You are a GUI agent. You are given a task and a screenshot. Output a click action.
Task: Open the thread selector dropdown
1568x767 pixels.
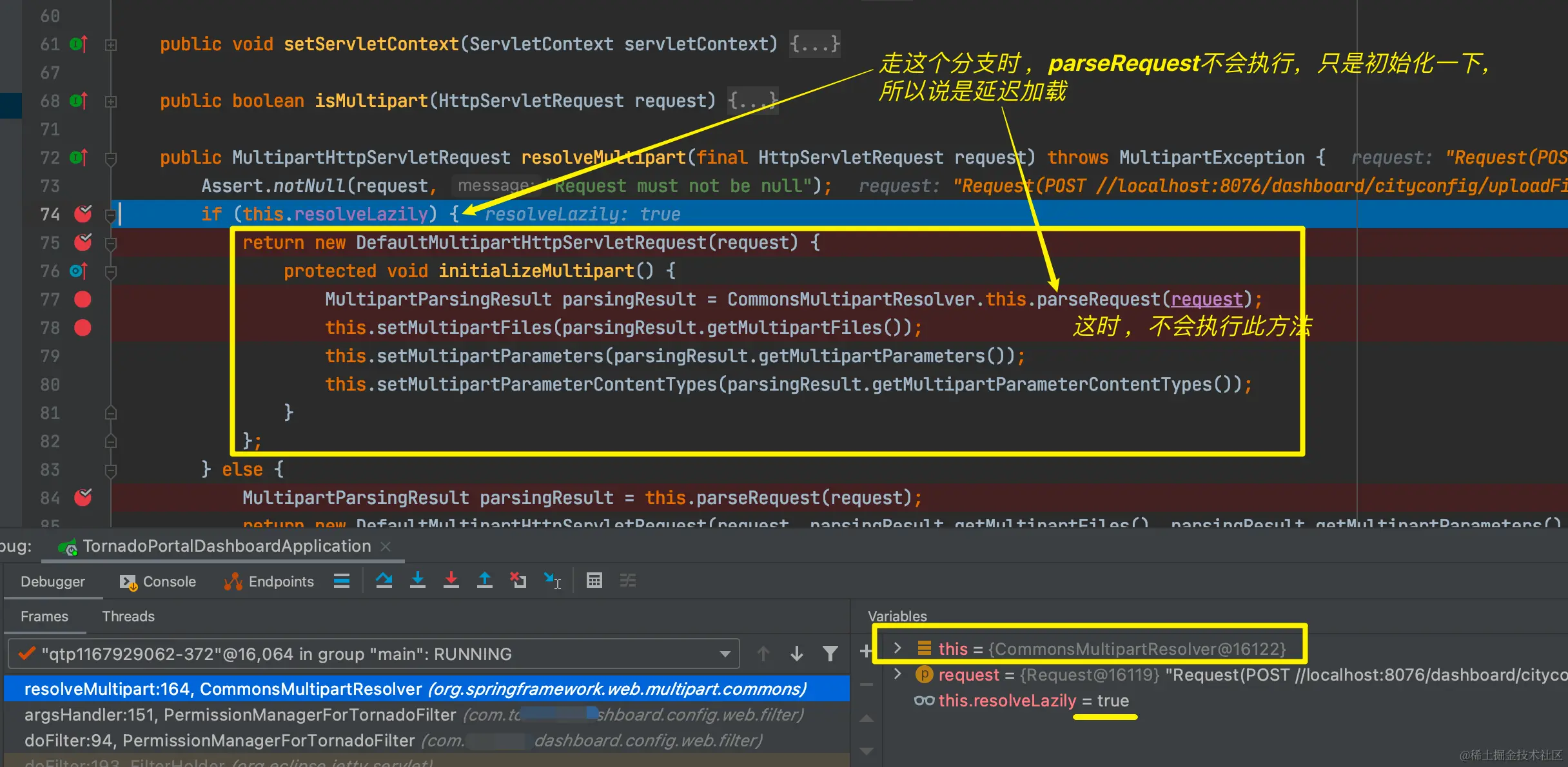725,654
